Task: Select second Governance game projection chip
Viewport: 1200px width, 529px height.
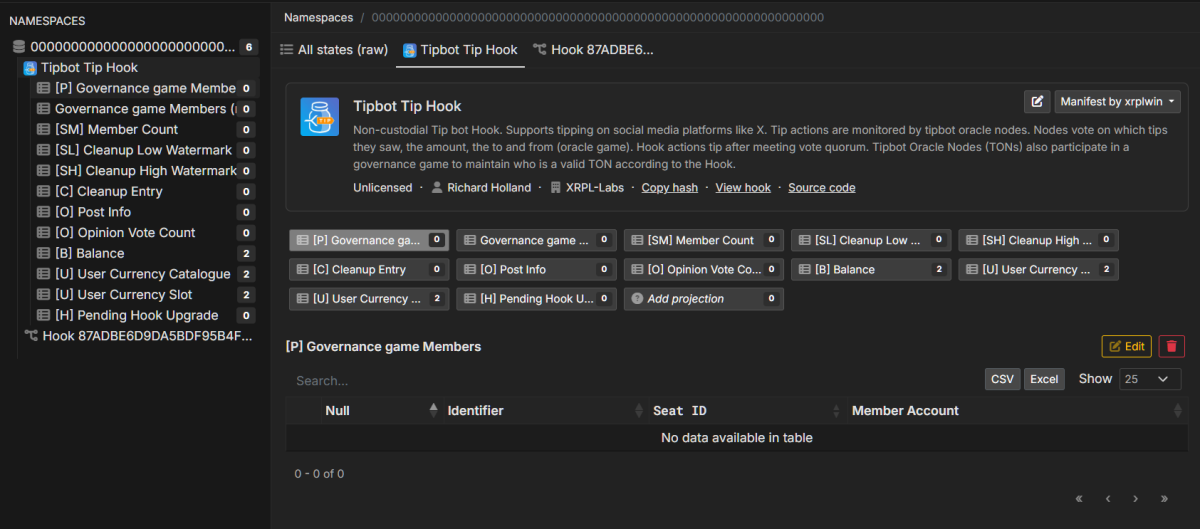Action: [536, 240]
